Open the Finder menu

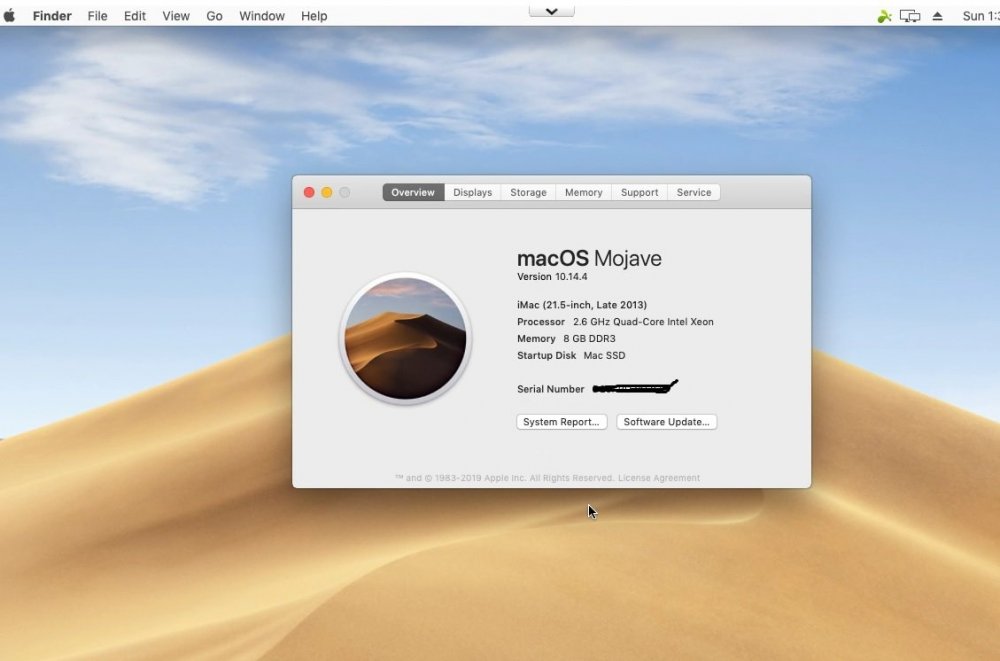tap(52, 16)
